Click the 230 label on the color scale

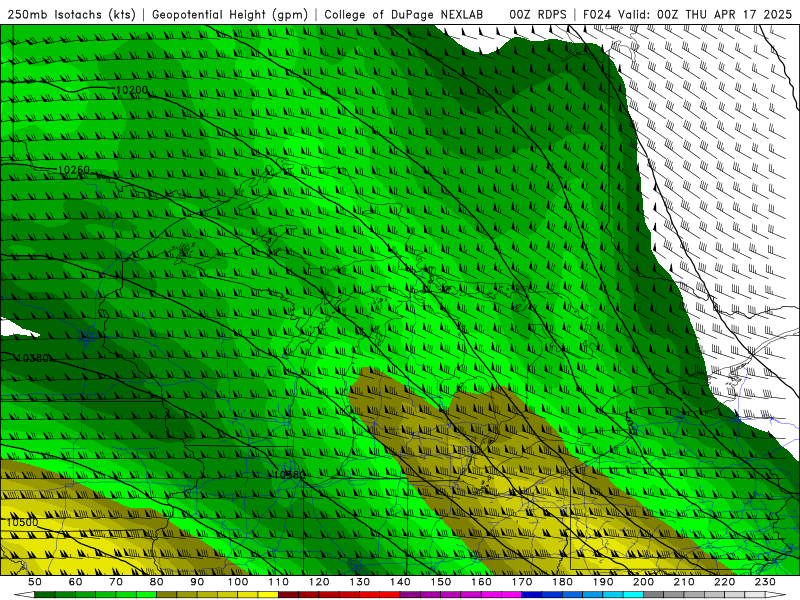point(765,582)
